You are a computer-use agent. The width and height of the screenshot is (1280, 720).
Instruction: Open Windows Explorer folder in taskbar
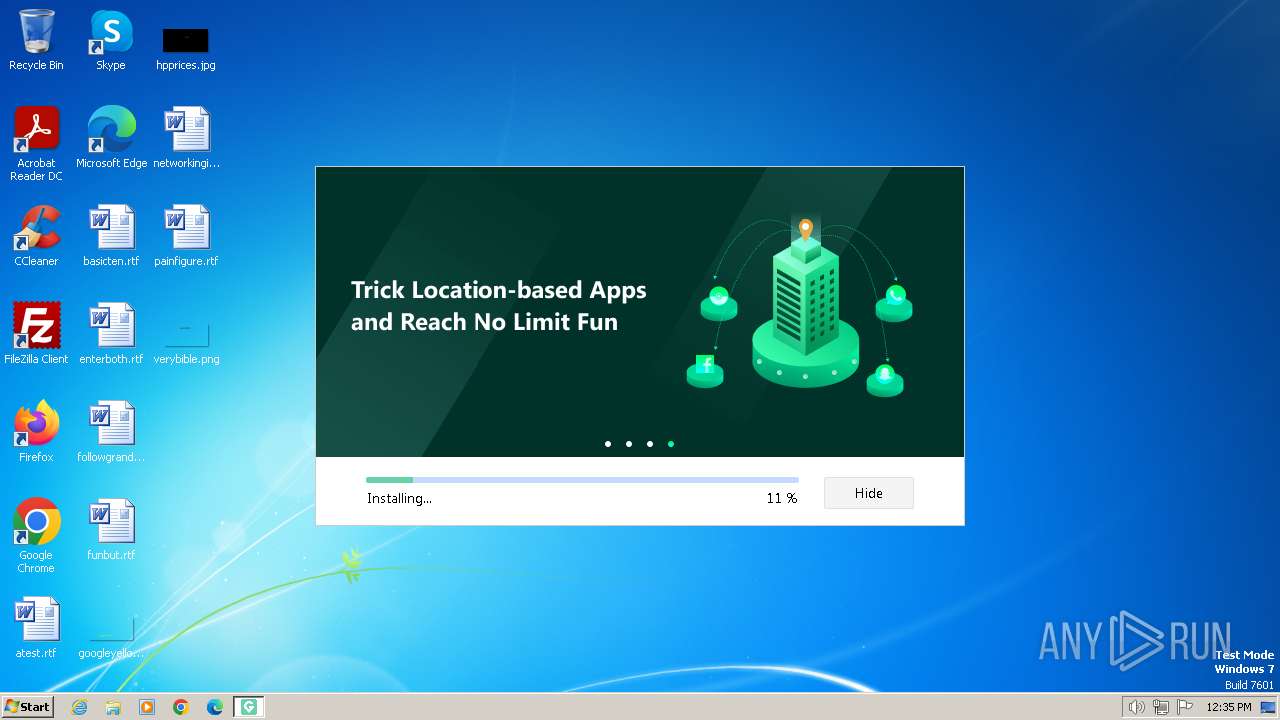tap(113, 707)
